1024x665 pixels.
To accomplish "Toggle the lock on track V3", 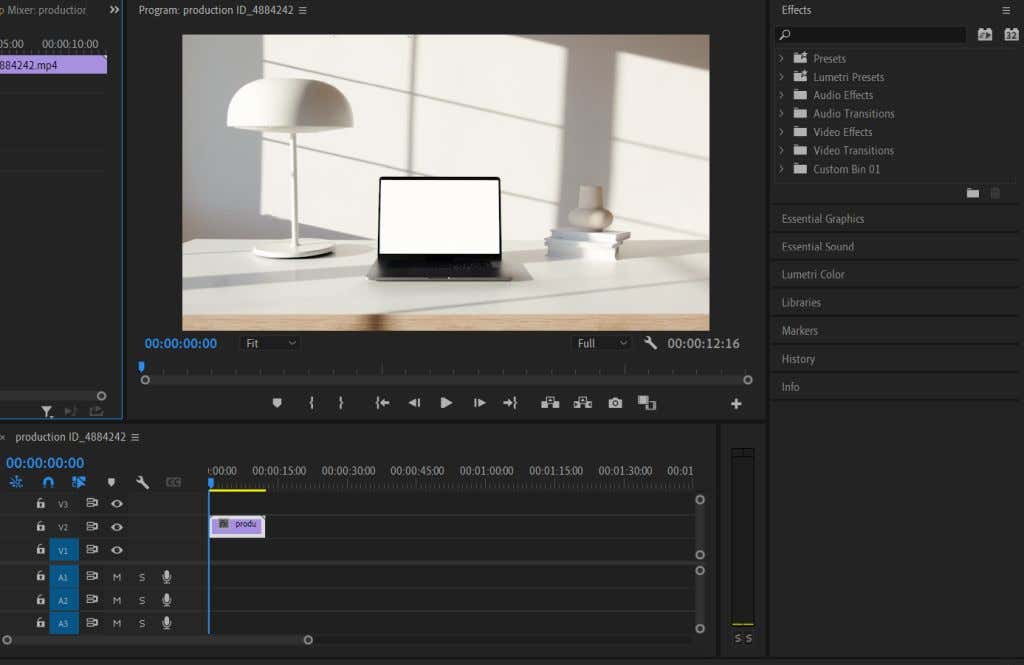I will (41, 504).
